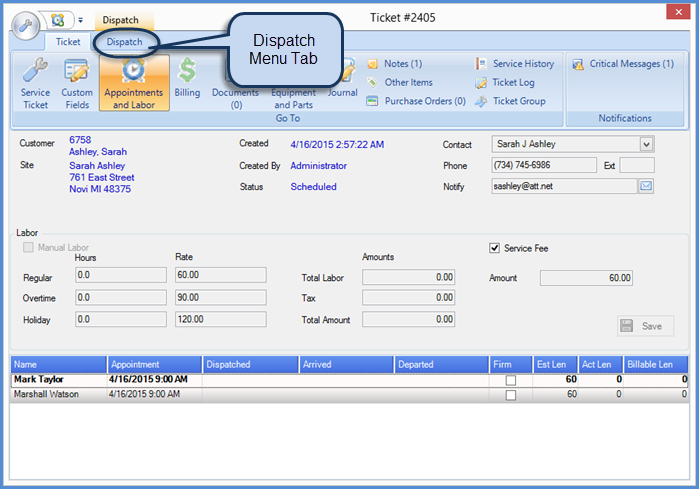Click the email envelope icon beside Notify
699x489 pixels.
pos(646,186)
